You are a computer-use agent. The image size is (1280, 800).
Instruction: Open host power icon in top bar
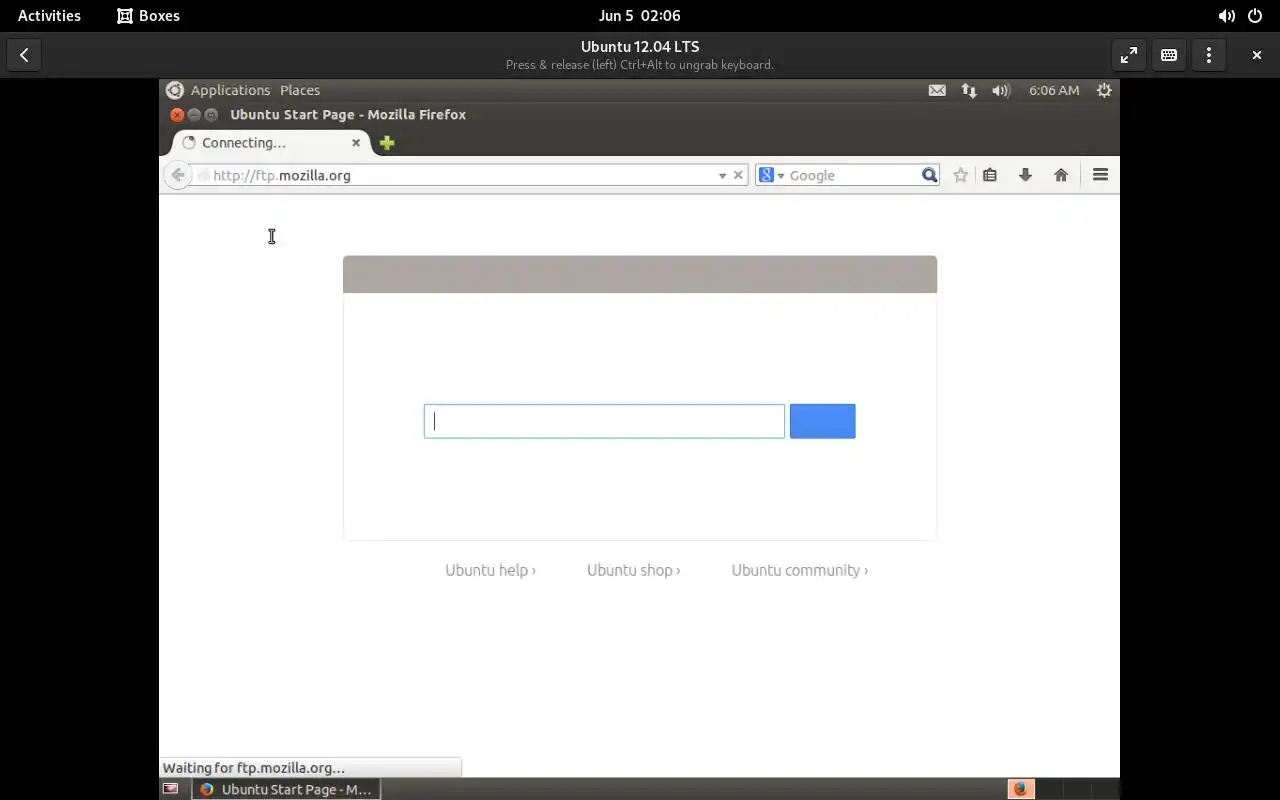tap(1255, 16)
